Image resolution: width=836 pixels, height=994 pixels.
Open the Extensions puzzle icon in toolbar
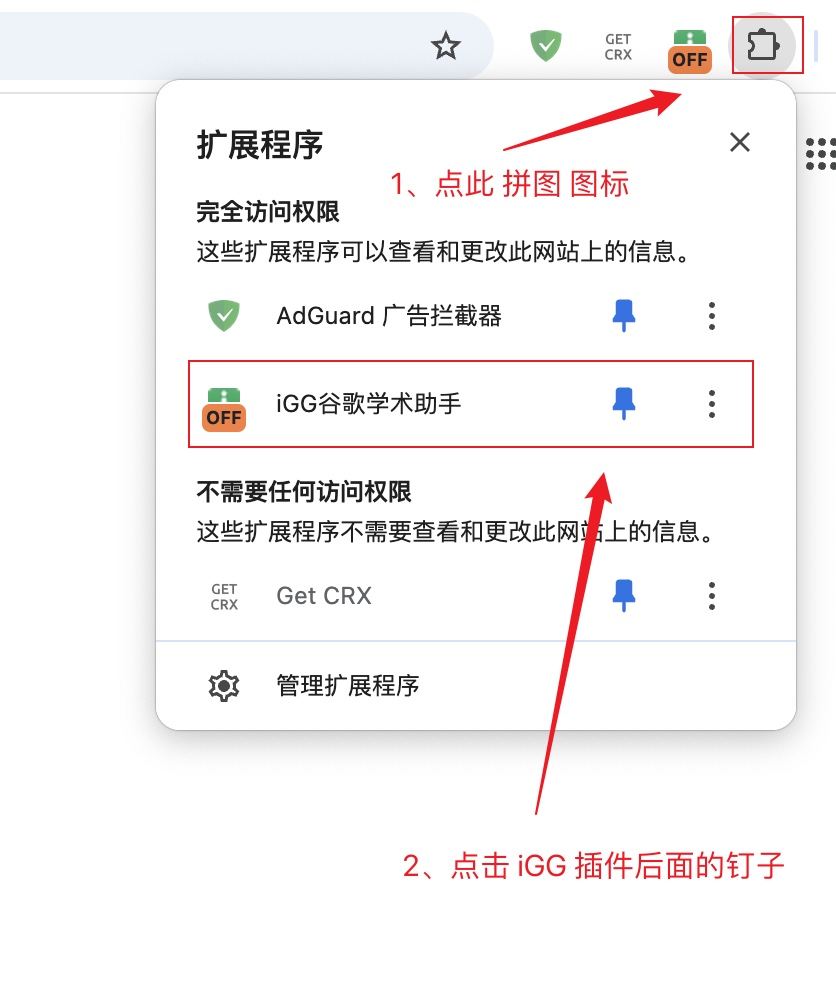point(762,46)
